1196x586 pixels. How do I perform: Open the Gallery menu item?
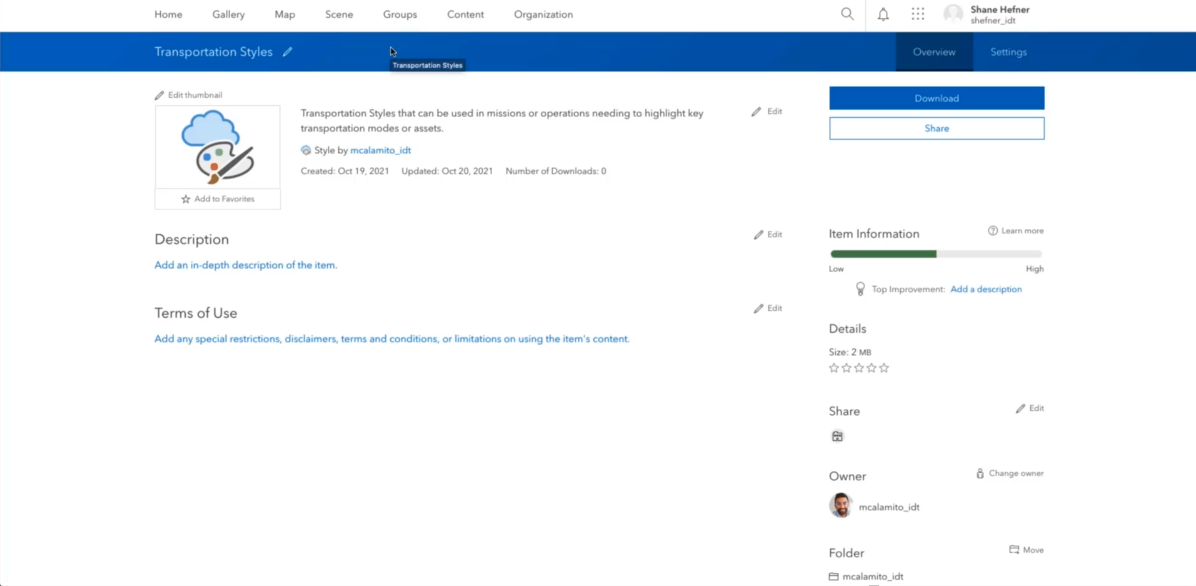229,14
